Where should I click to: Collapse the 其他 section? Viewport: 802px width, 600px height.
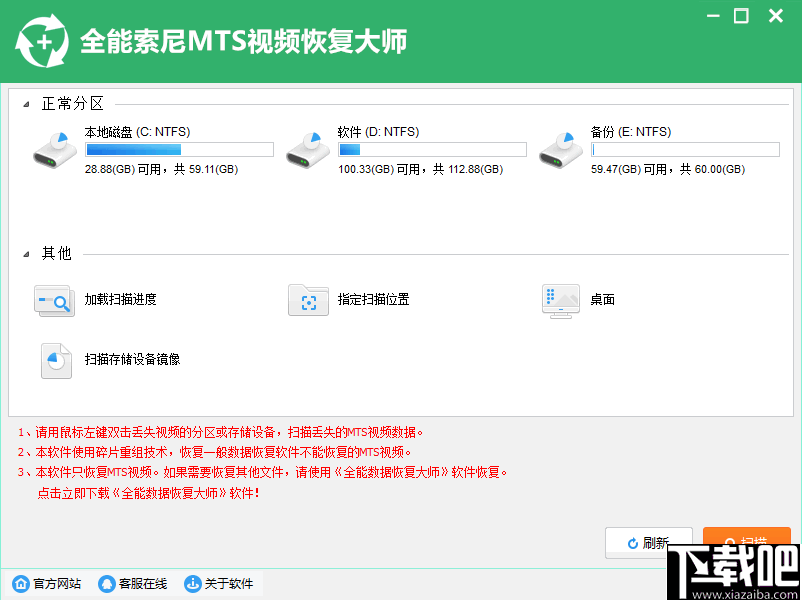pos(26,254)
